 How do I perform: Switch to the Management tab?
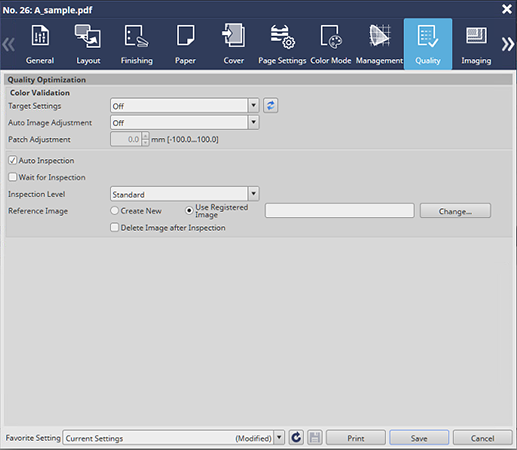pyautogui.click(x=379, y=44)
